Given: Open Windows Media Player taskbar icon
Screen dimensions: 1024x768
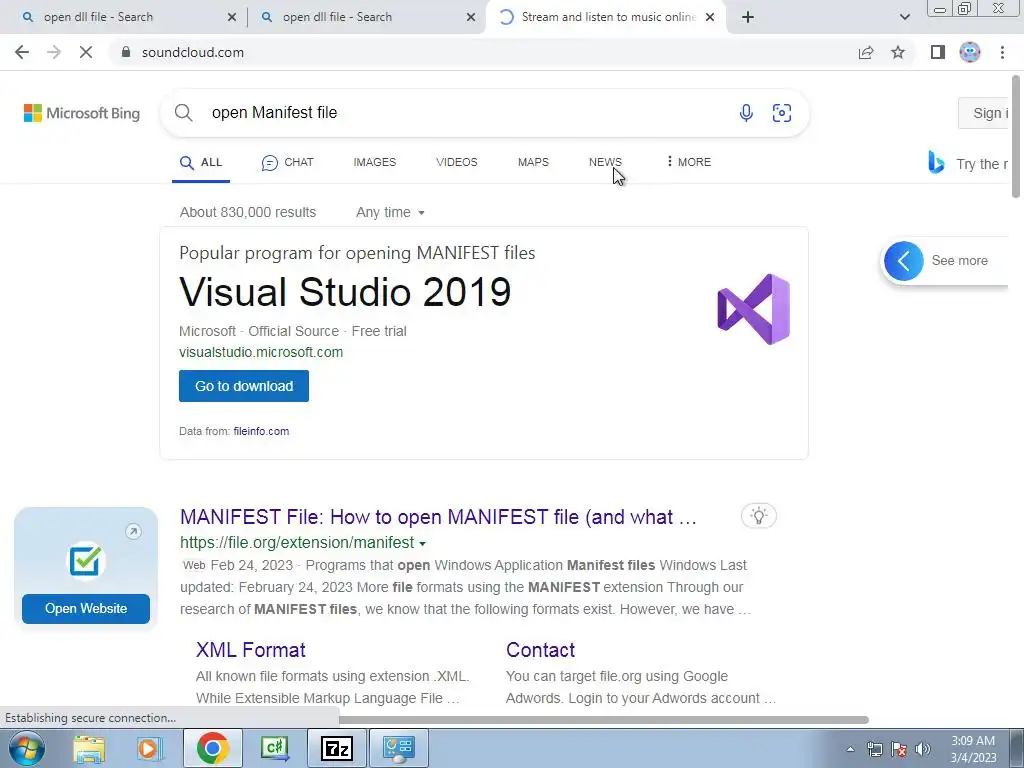Looking at the screenshot, I should (149, 748).
